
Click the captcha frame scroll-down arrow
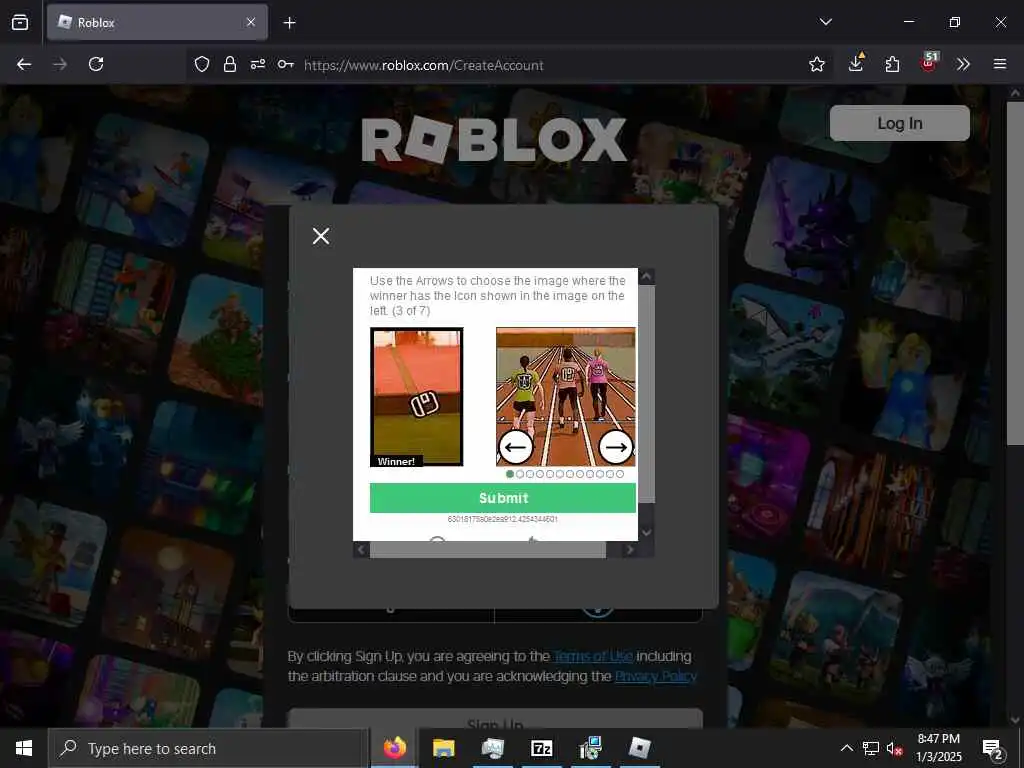(x=646, y=532)
